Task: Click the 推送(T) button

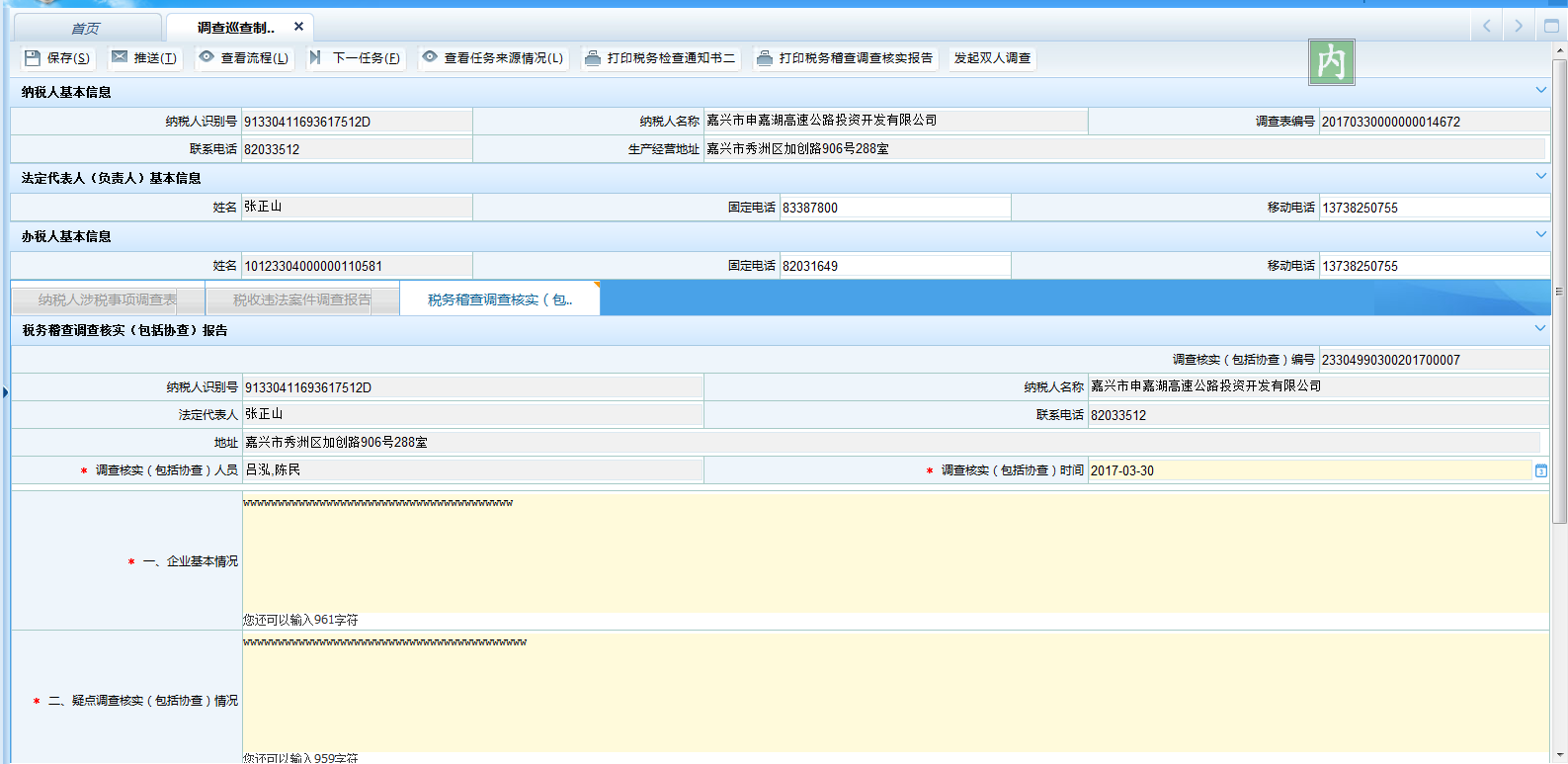Action: pos(144,58)
